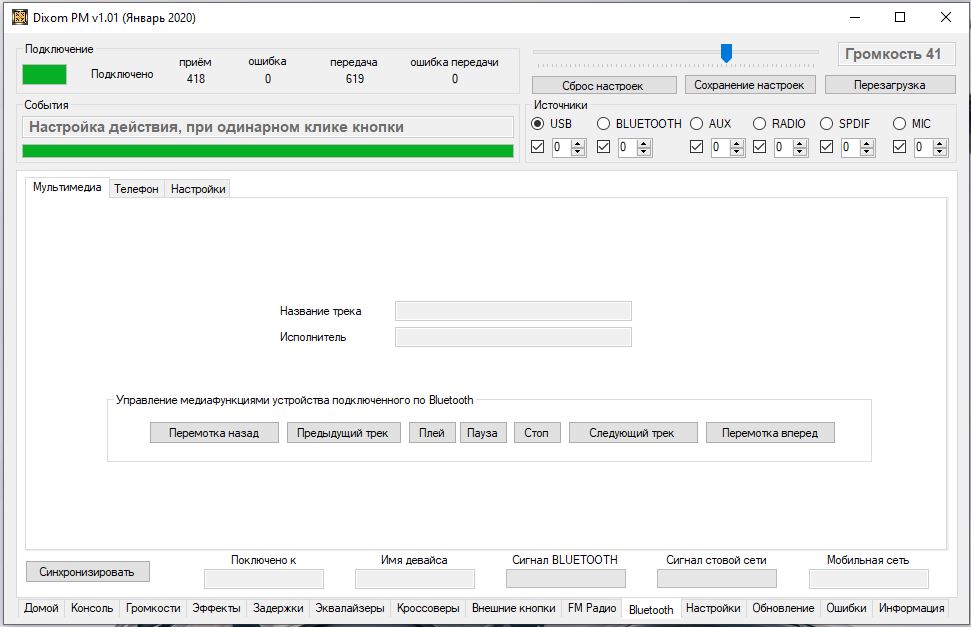Choose MIC as the audio source
The width and height of the screenshot is (971, 627).
tap(898, 124)
